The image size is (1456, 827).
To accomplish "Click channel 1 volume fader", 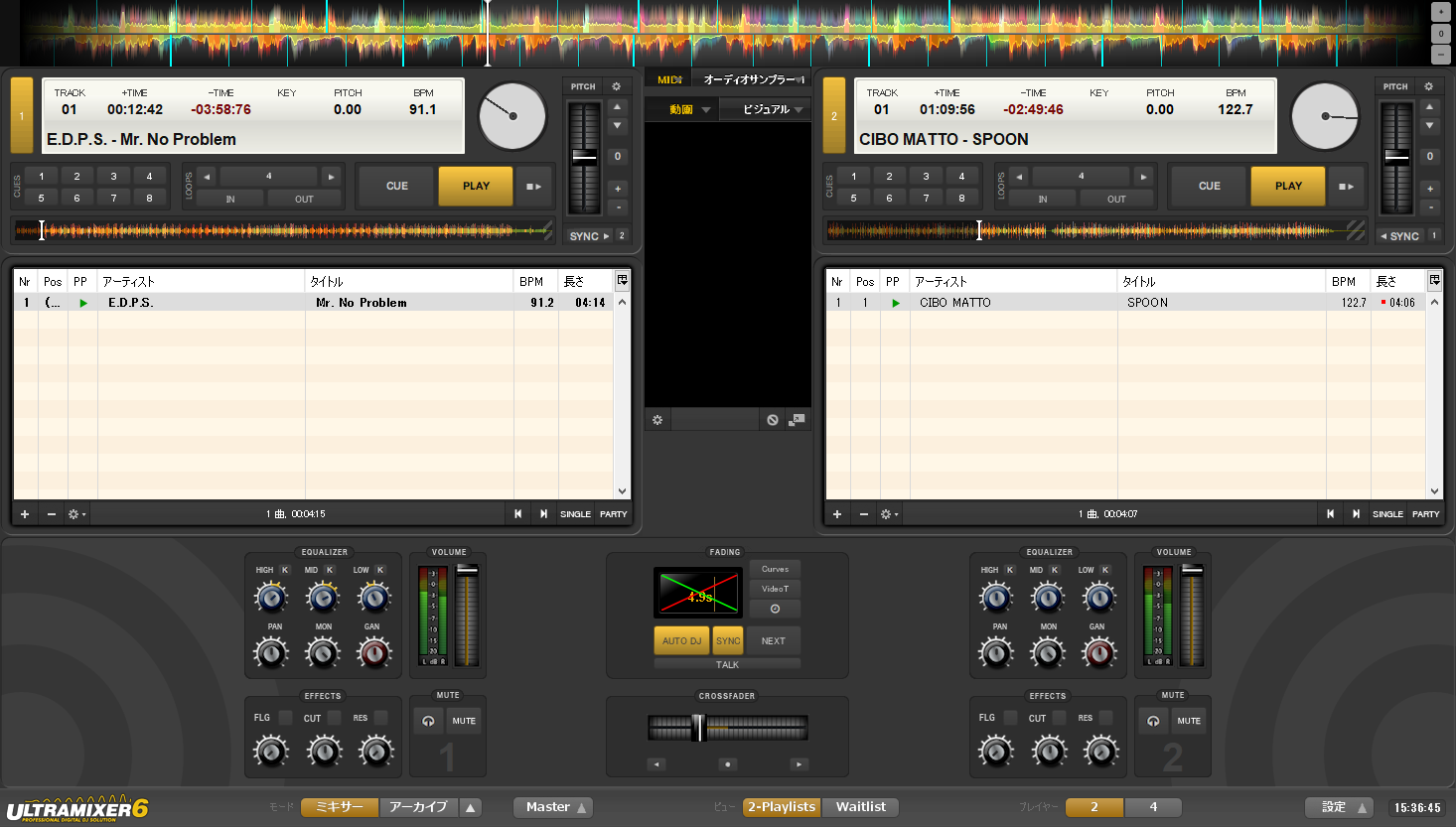I will [467, 616].
